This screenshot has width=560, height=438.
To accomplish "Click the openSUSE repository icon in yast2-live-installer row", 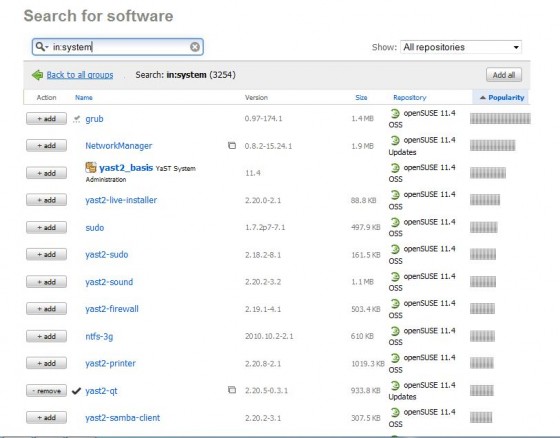I will 395,195.
